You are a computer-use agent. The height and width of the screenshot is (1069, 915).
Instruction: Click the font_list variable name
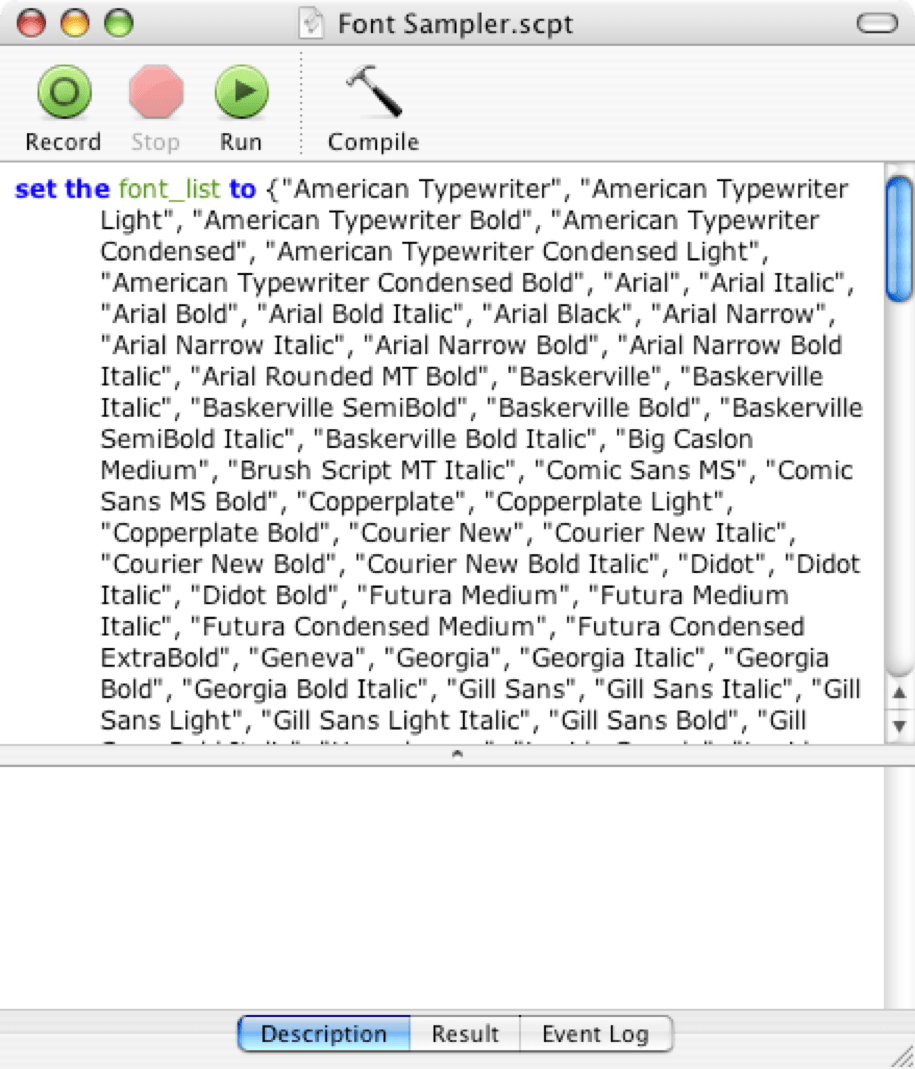tap(169, 189)
